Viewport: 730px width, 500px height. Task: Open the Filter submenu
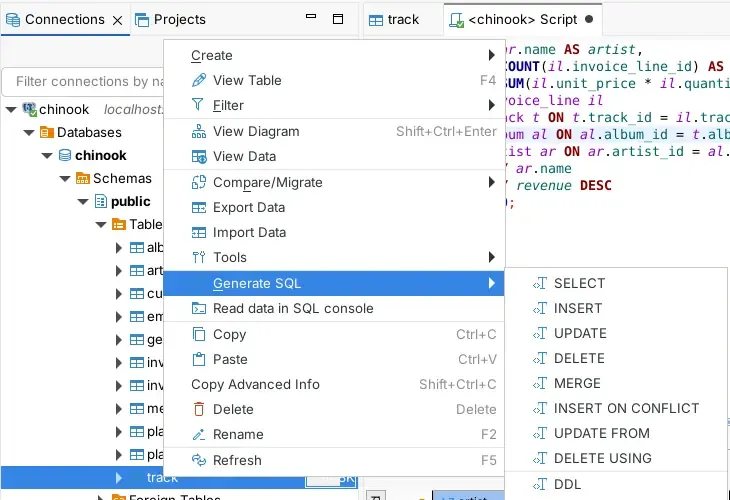[x=334, y=105]
